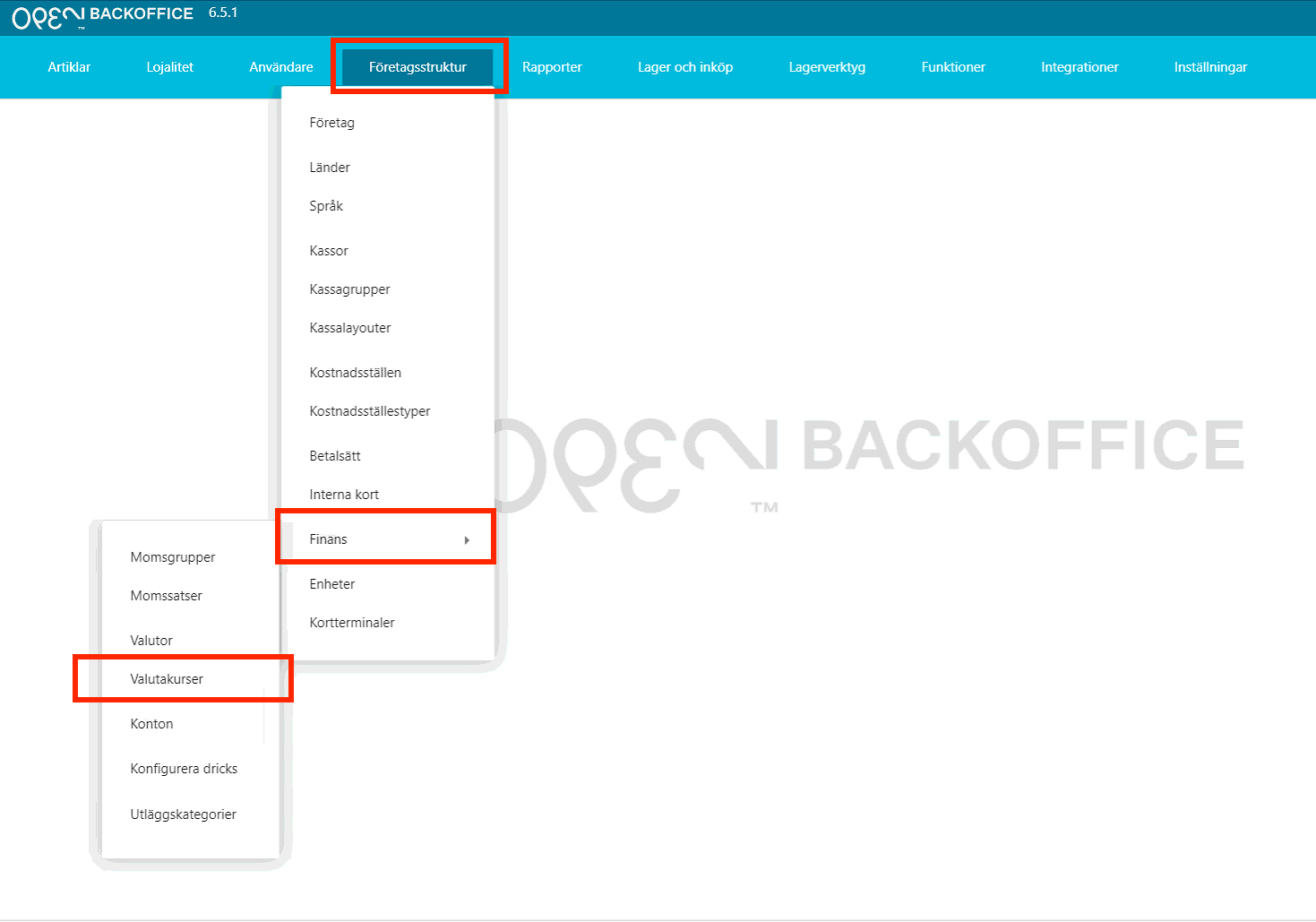This screenshot has width=1316, height=922.
Task: Open Lager och inköp menu
Action: coord(685,67)
